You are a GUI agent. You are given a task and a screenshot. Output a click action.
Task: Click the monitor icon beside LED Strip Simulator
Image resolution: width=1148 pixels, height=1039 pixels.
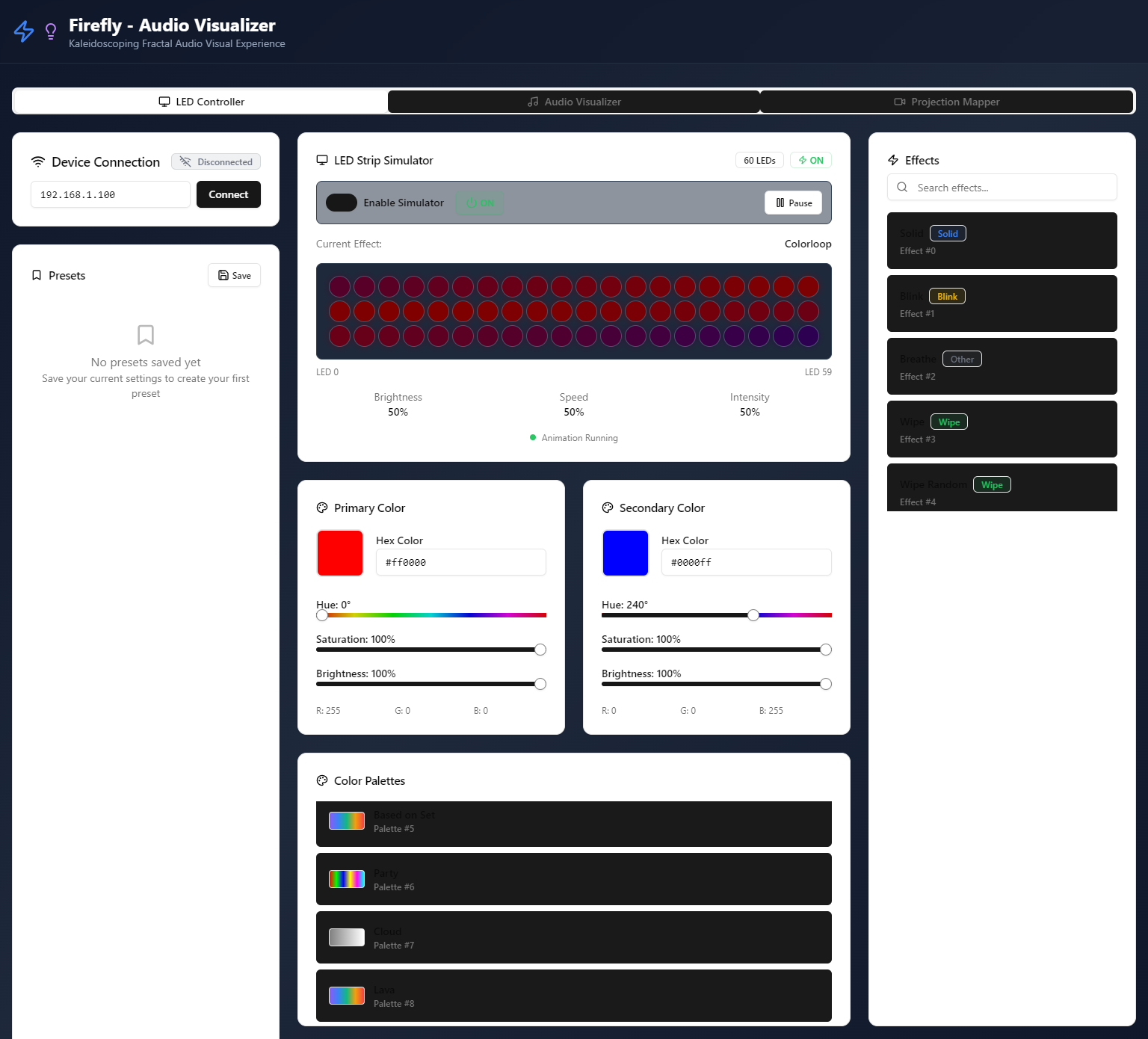(322, 160)
